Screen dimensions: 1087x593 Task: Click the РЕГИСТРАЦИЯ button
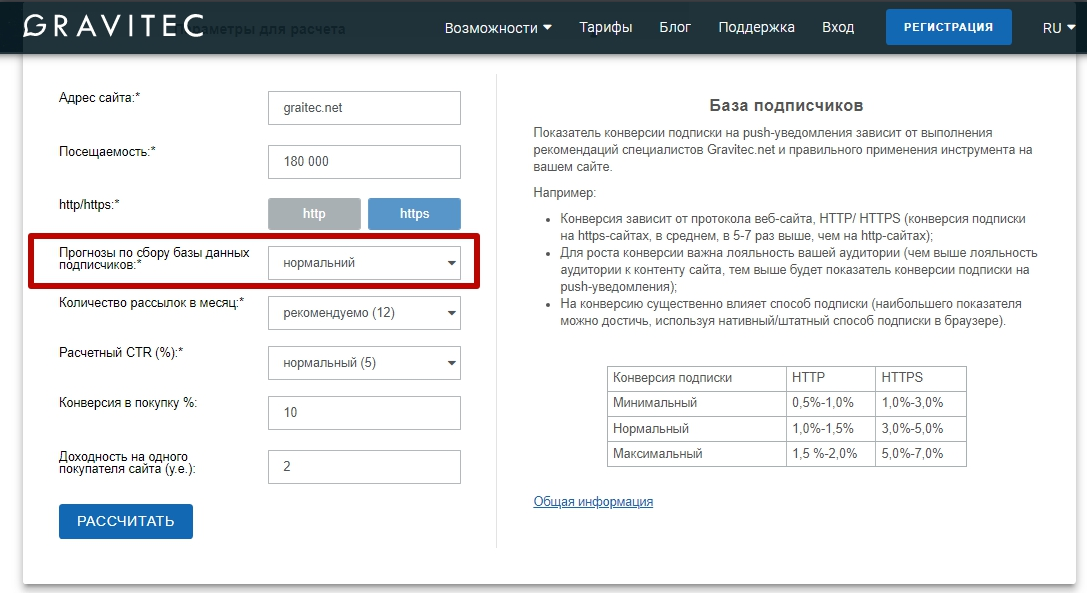click(x=948, y=27)
